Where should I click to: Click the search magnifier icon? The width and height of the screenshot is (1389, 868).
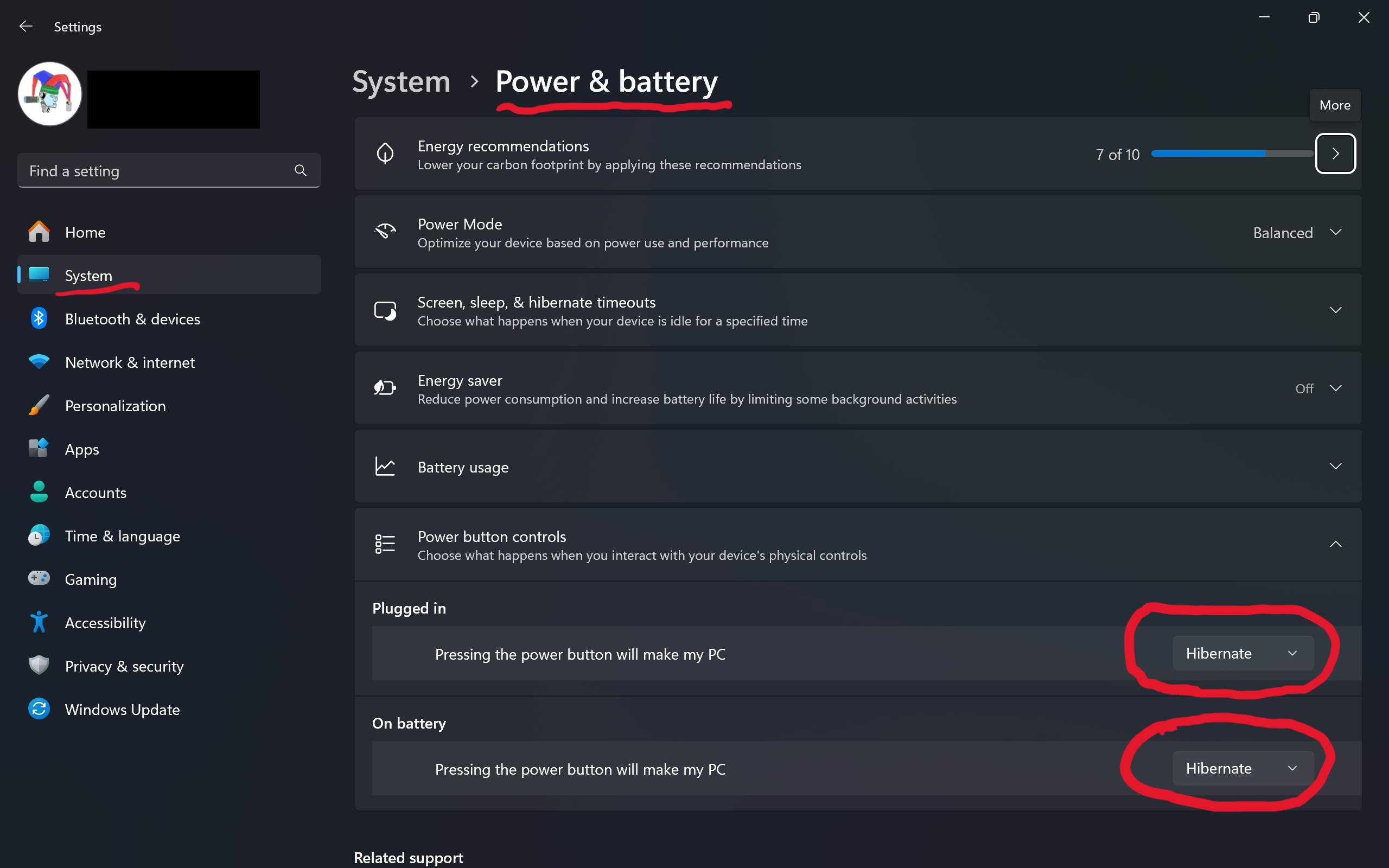point(300,170)
